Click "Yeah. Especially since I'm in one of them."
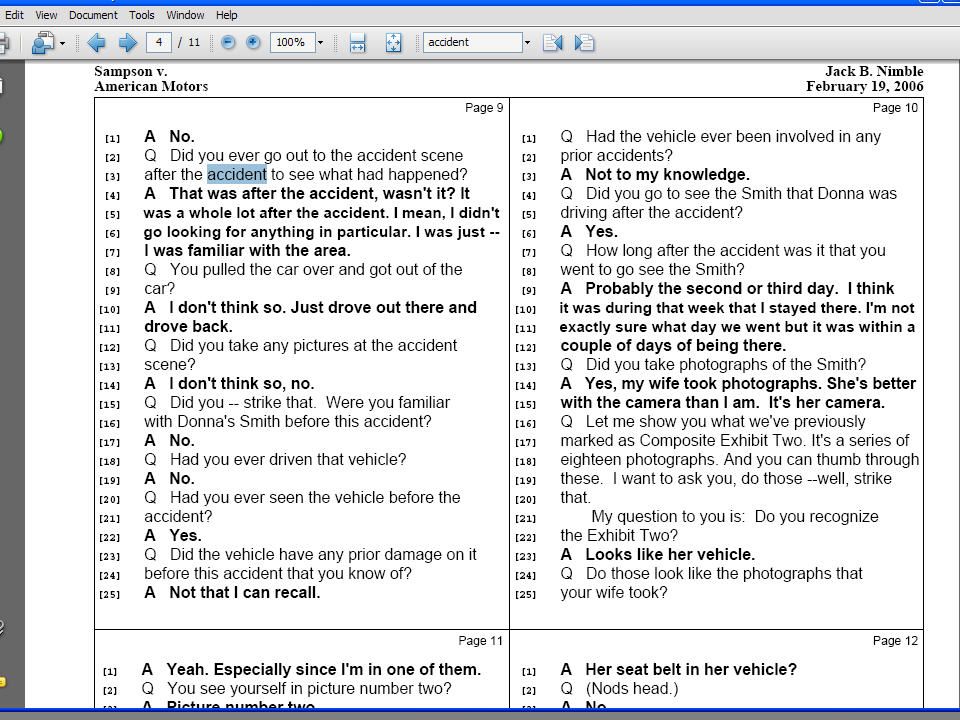 [x=323, y=669]
